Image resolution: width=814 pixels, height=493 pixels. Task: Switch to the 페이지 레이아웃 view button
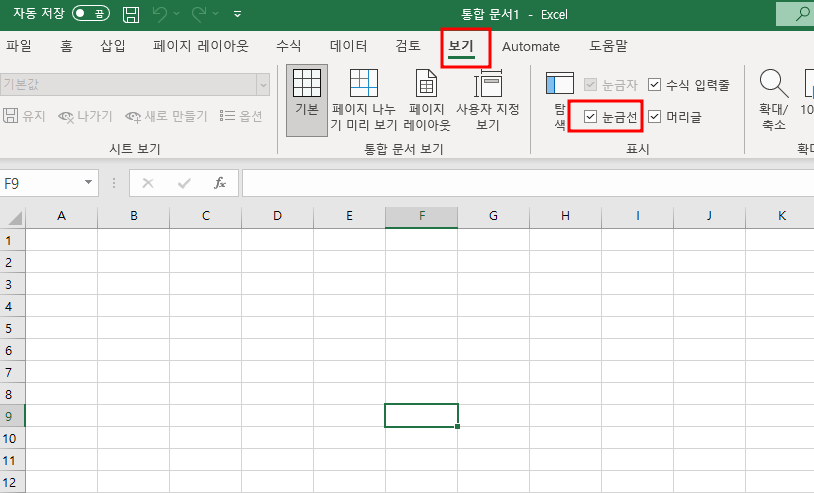pyautogui.click(x=427, y=100)
